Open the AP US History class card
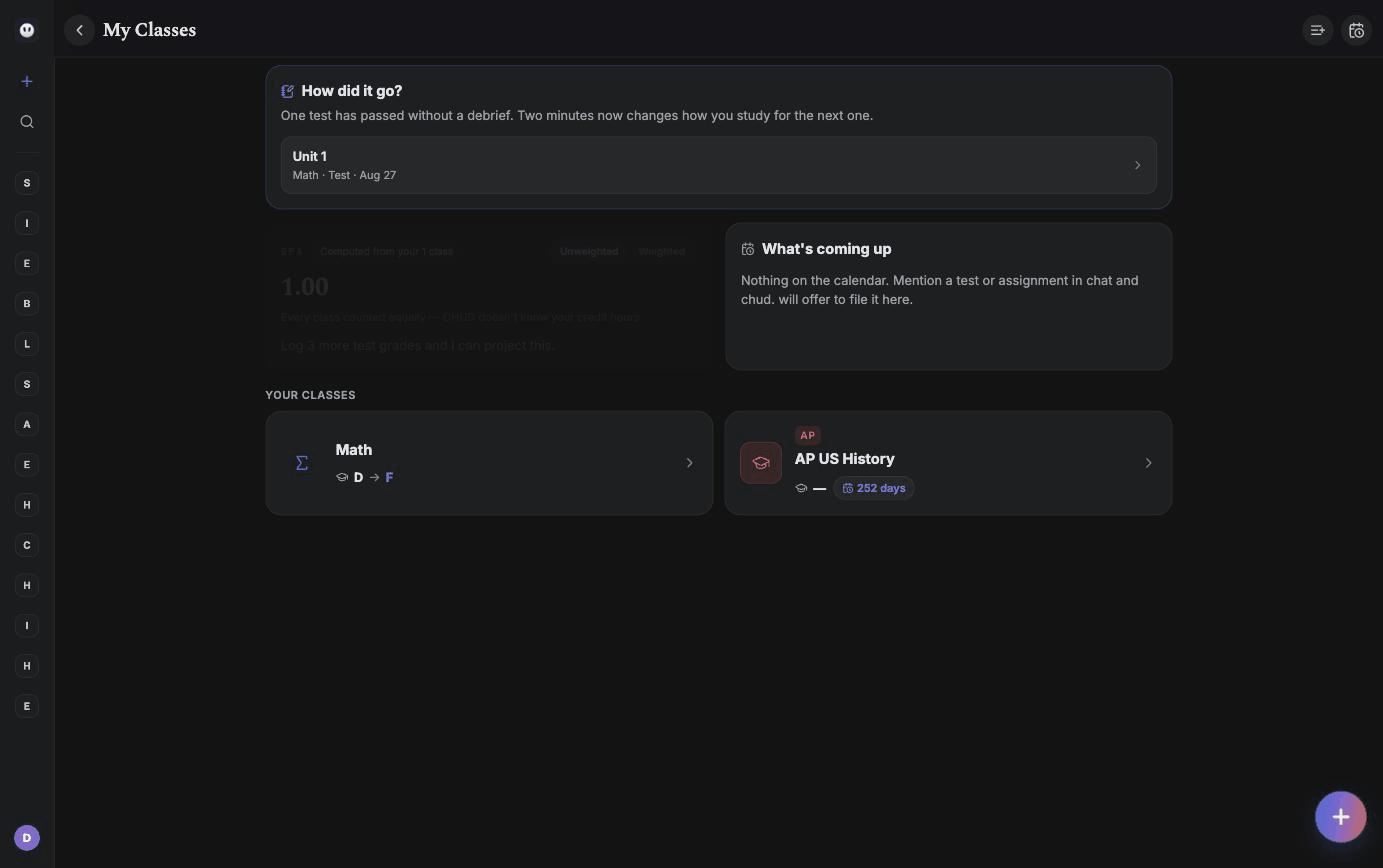 click(948, 463)
